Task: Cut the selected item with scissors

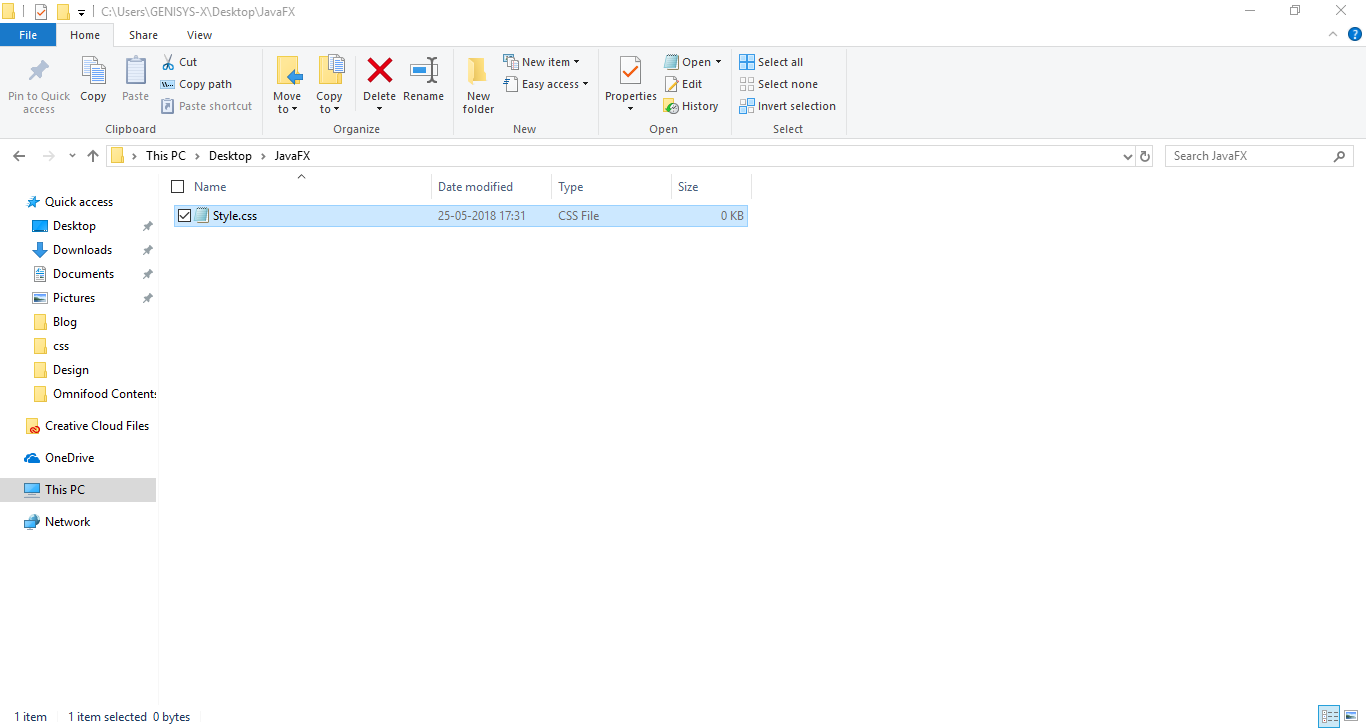Action: (180, 62)
